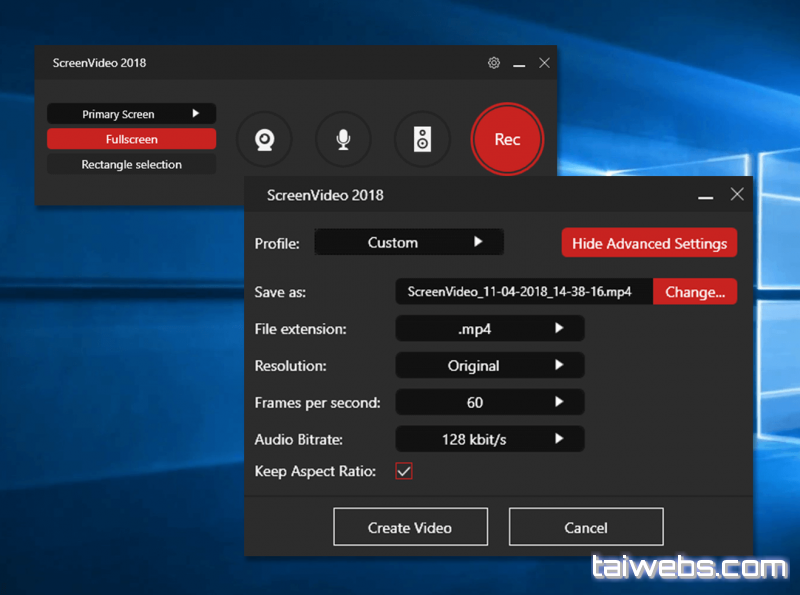This screenshot has height=595, width=800.
Task: Toggle the microphone recording icon
Action: (343, 140)
